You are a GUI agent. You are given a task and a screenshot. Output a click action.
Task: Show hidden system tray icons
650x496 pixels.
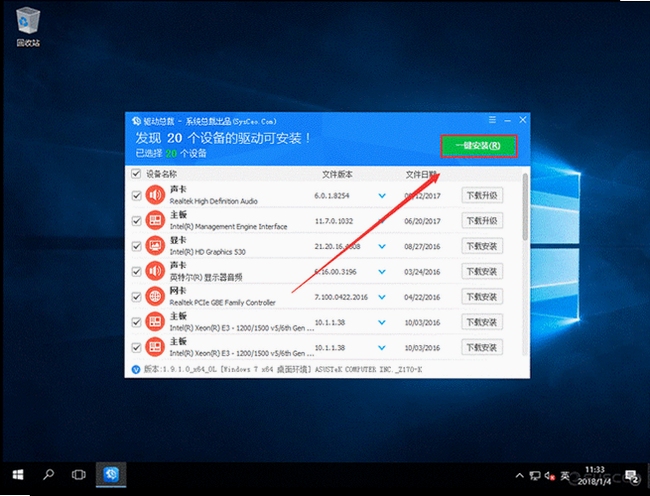tap(519, 476)
